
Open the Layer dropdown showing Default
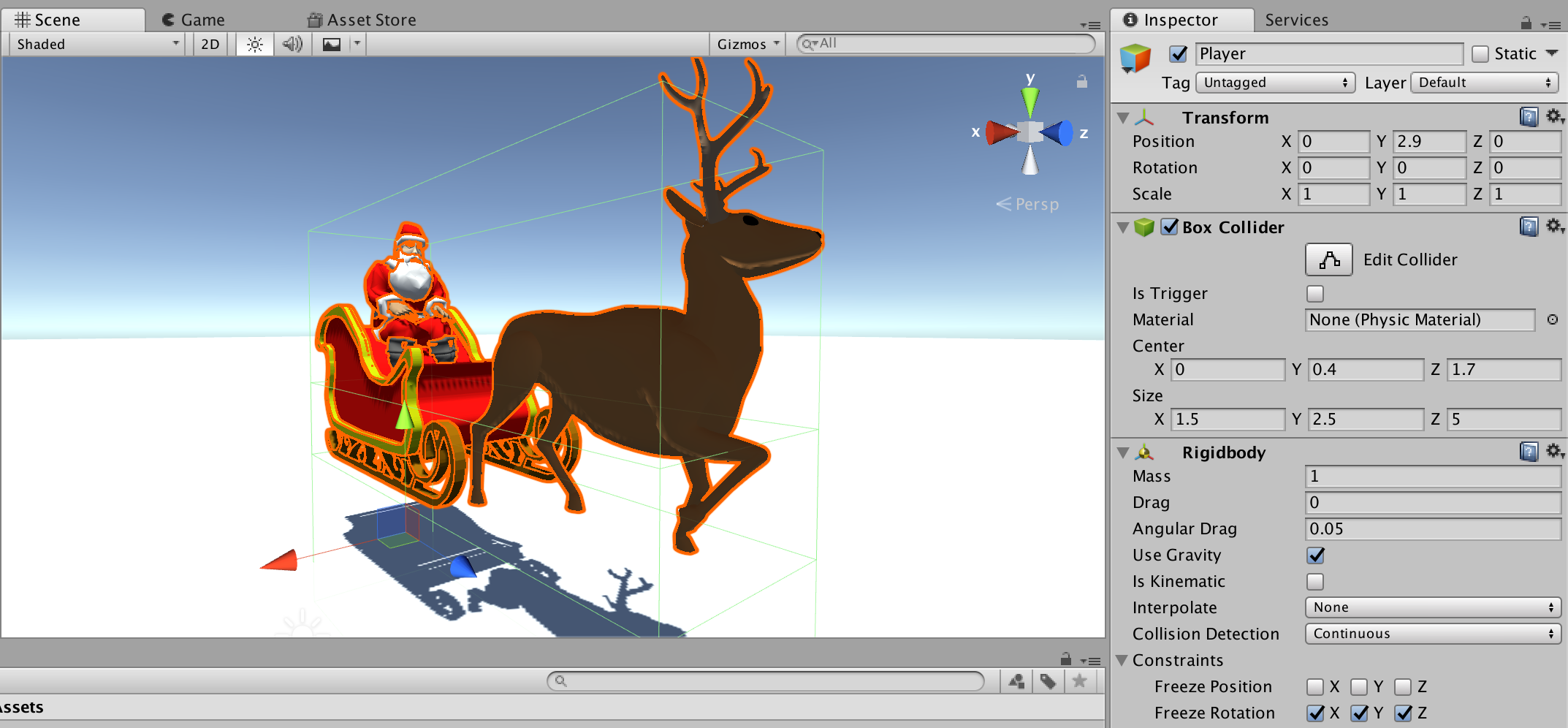(1484, 83)
